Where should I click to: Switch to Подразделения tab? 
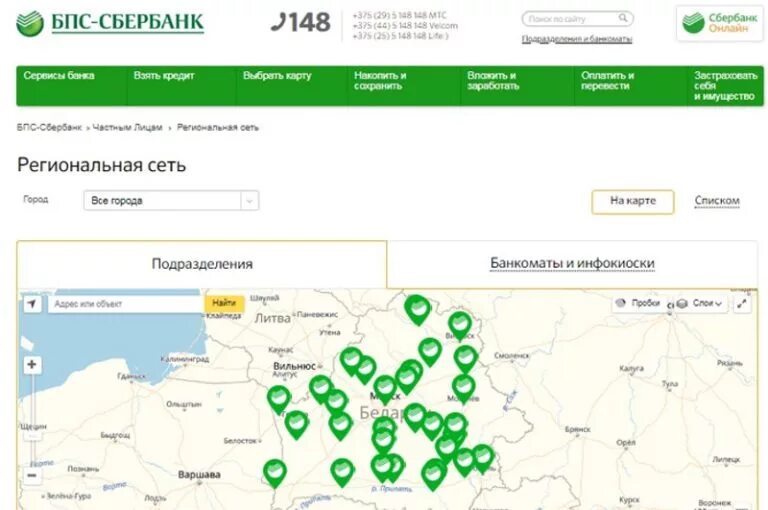202,264
